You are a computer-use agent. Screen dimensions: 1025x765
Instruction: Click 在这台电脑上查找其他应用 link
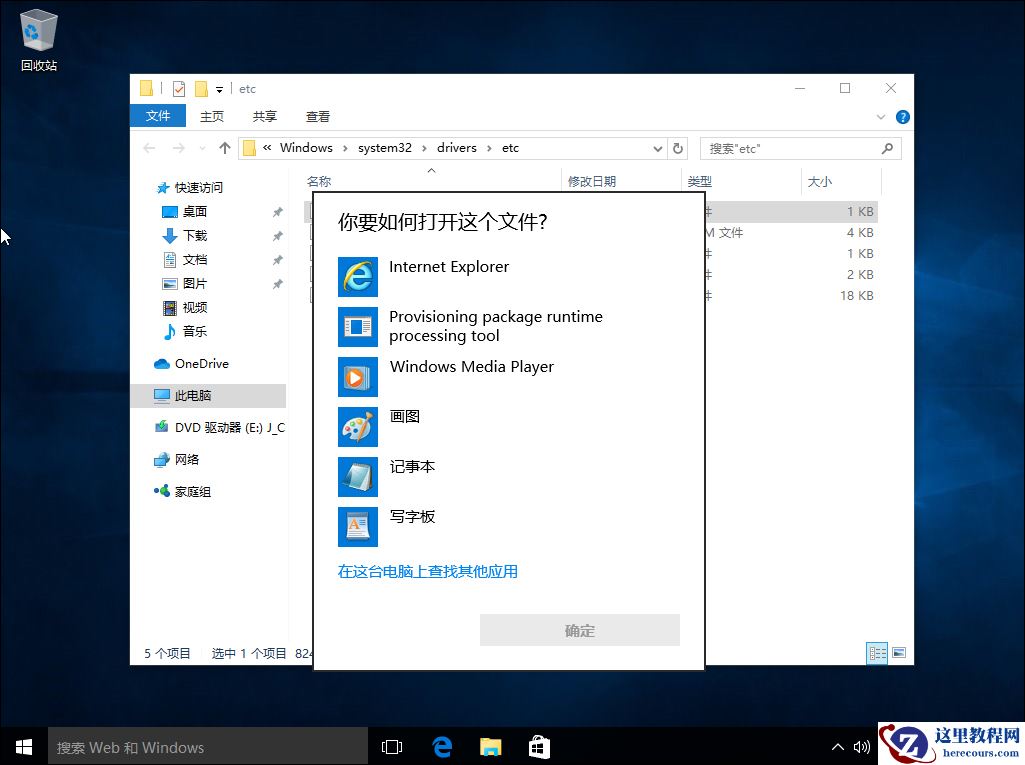(428, 571)
